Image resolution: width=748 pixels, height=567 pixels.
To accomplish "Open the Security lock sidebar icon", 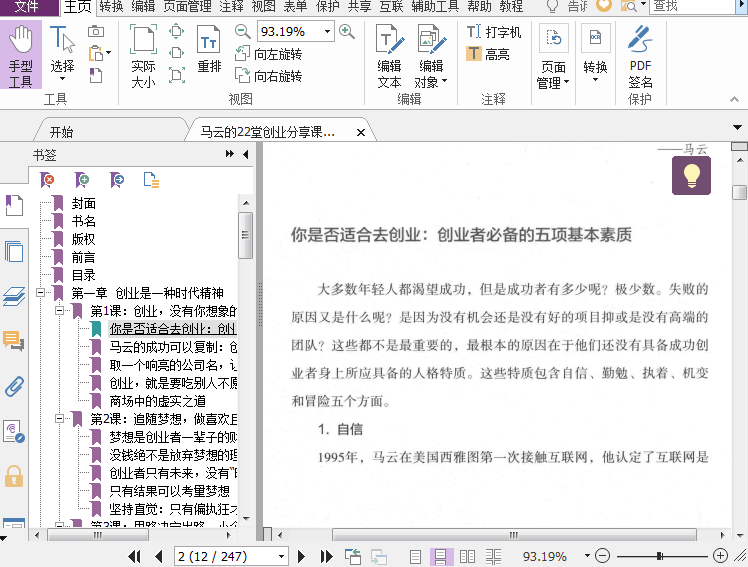I will coord(14,476).
